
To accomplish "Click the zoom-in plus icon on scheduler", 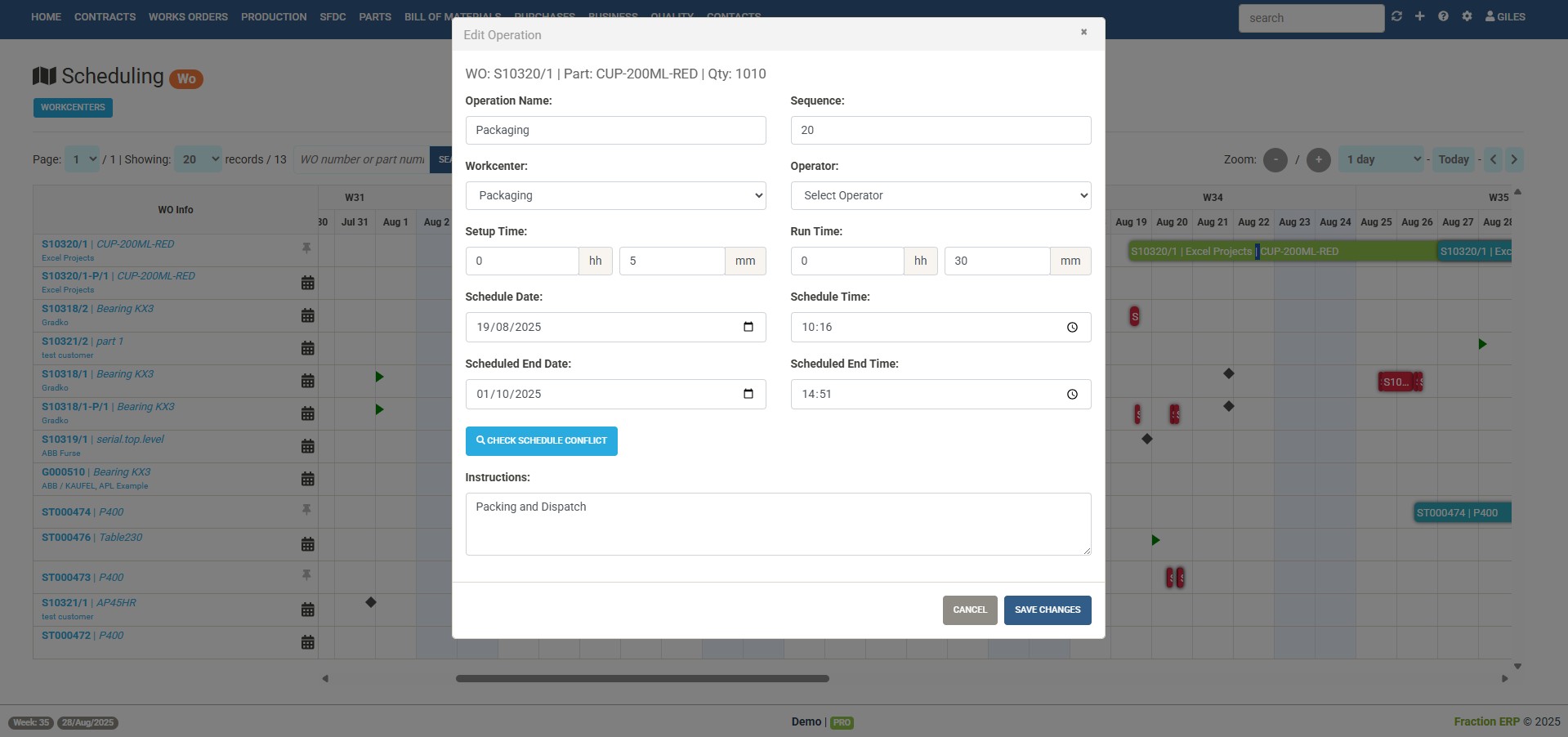I will click(1318, 160).
